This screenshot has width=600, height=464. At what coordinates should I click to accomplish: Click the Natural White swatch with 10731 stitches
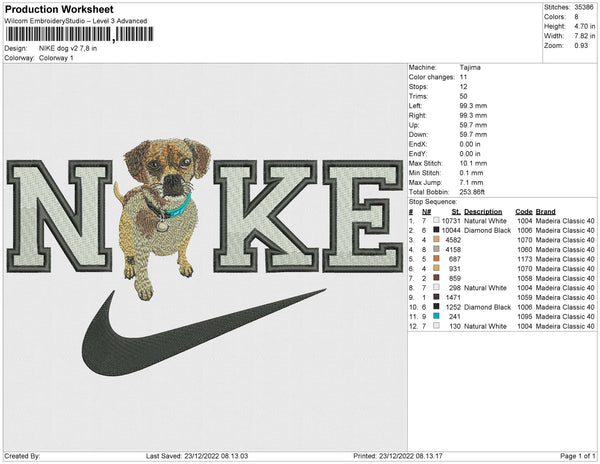click(436, 221)
